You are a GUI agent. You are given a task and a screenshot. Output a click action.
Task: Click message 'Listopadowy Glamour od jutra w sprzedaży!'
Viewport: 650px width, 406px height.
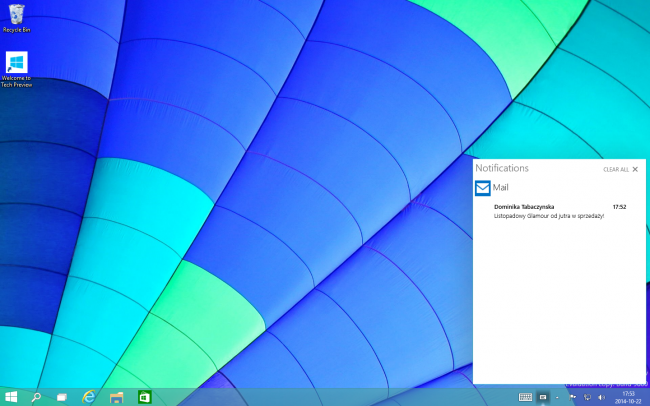(x=549, y=216)
